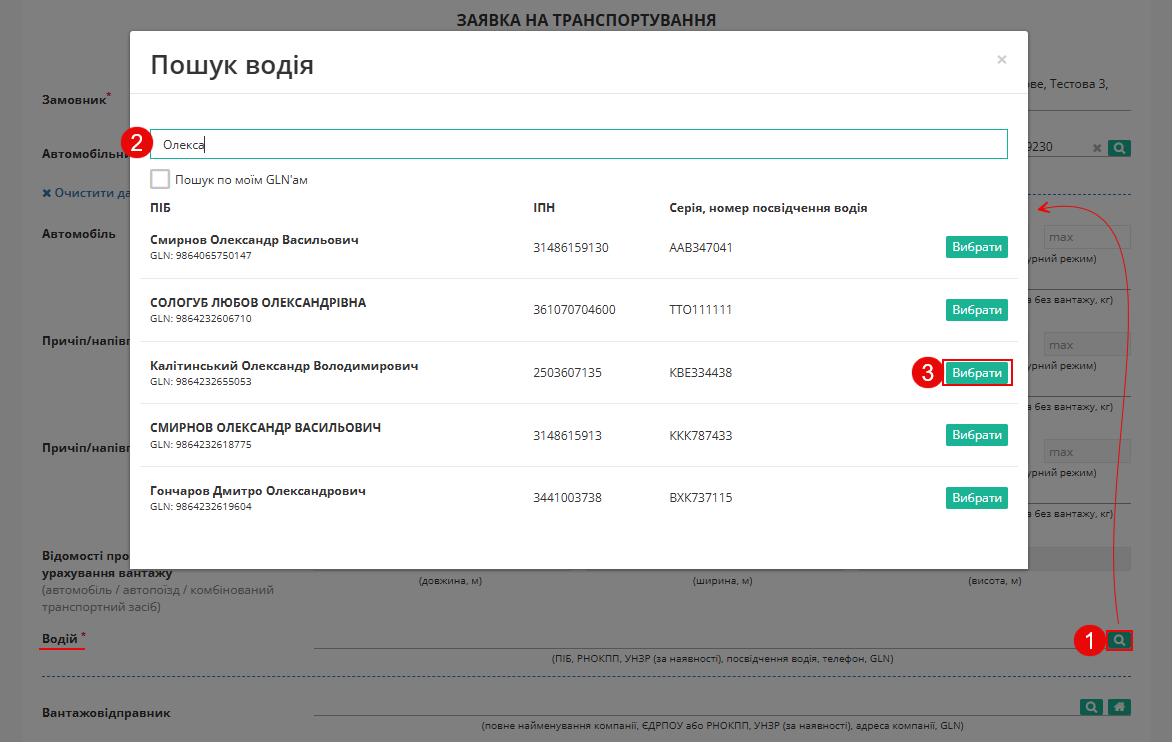This screenshot has width=1172, height=742.
Task: Click the first max input field
Action: coord(1087,238)
